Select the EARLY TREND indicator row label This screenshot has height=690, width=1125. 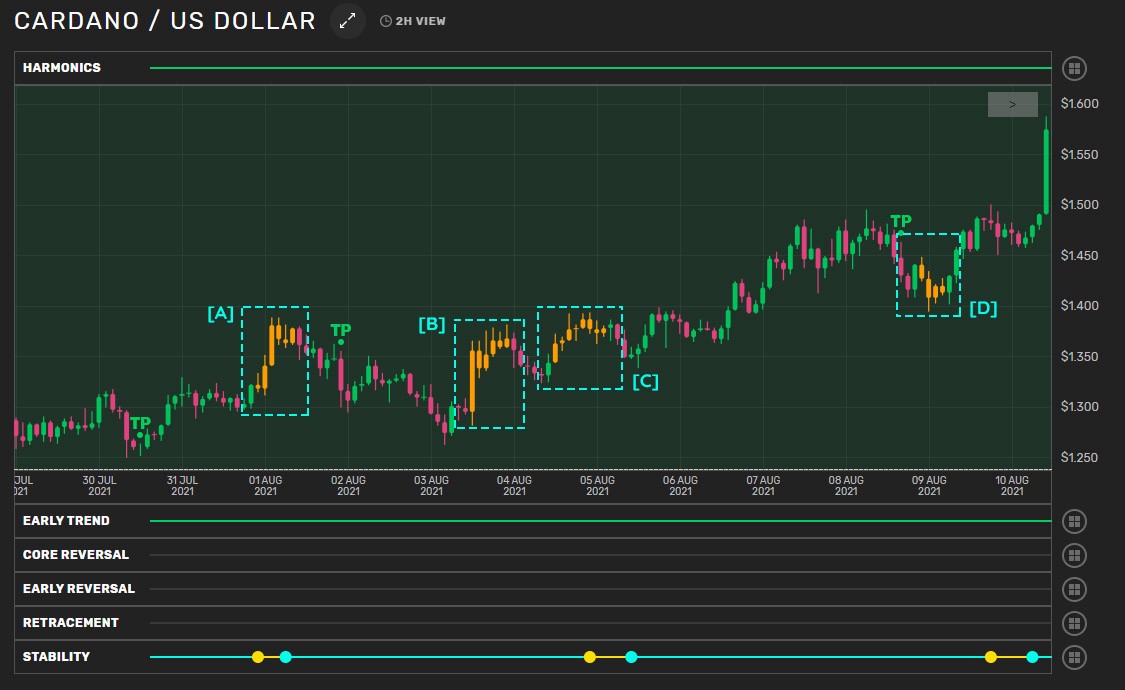point(66,521)
